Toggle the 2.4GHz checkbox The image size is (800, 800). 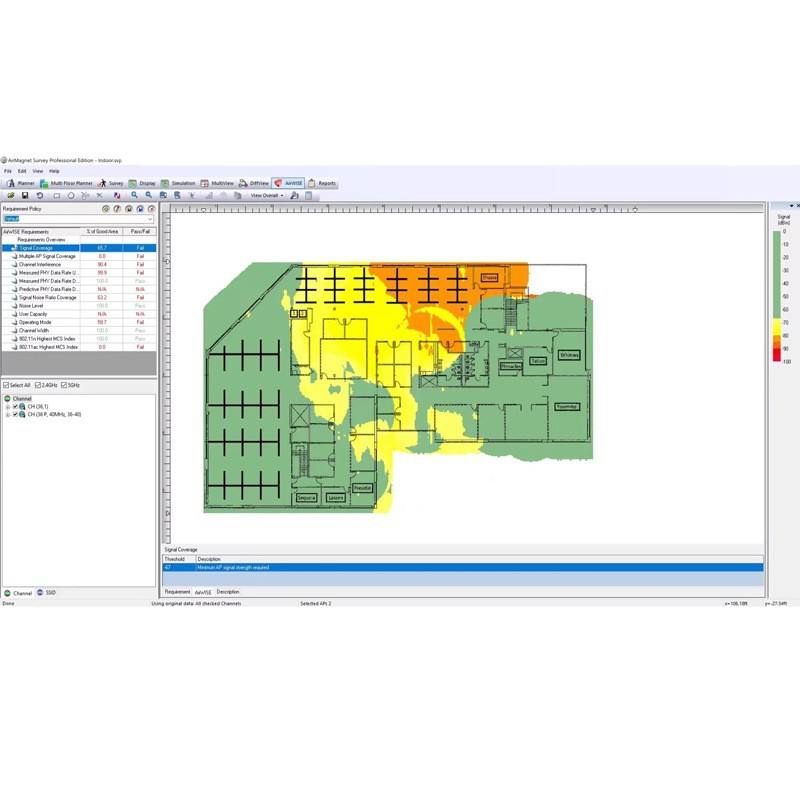38,385
